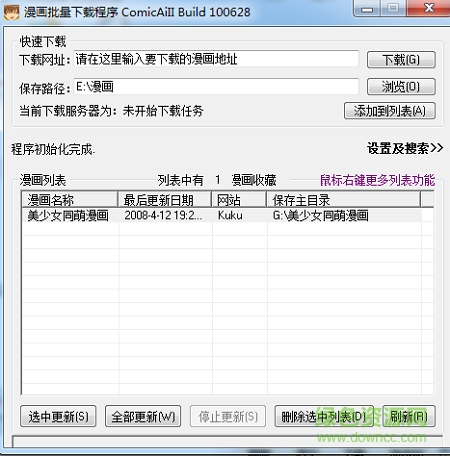This screenshot has height=456, width=450.
Task: Expand the 设置及搜索>> settings panel
Action: [x=405, y=148]
